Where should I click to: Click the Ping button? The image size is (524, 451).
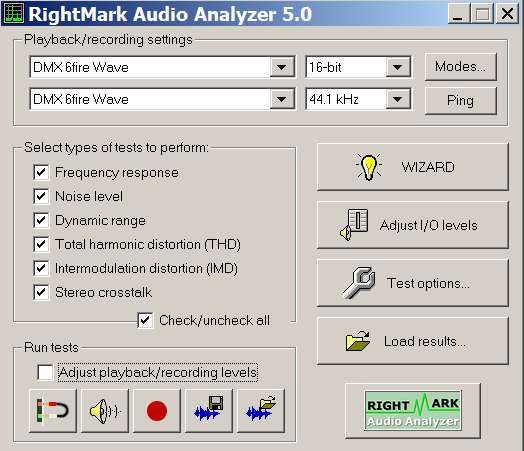pyautogui.click(x=461, y=101)
